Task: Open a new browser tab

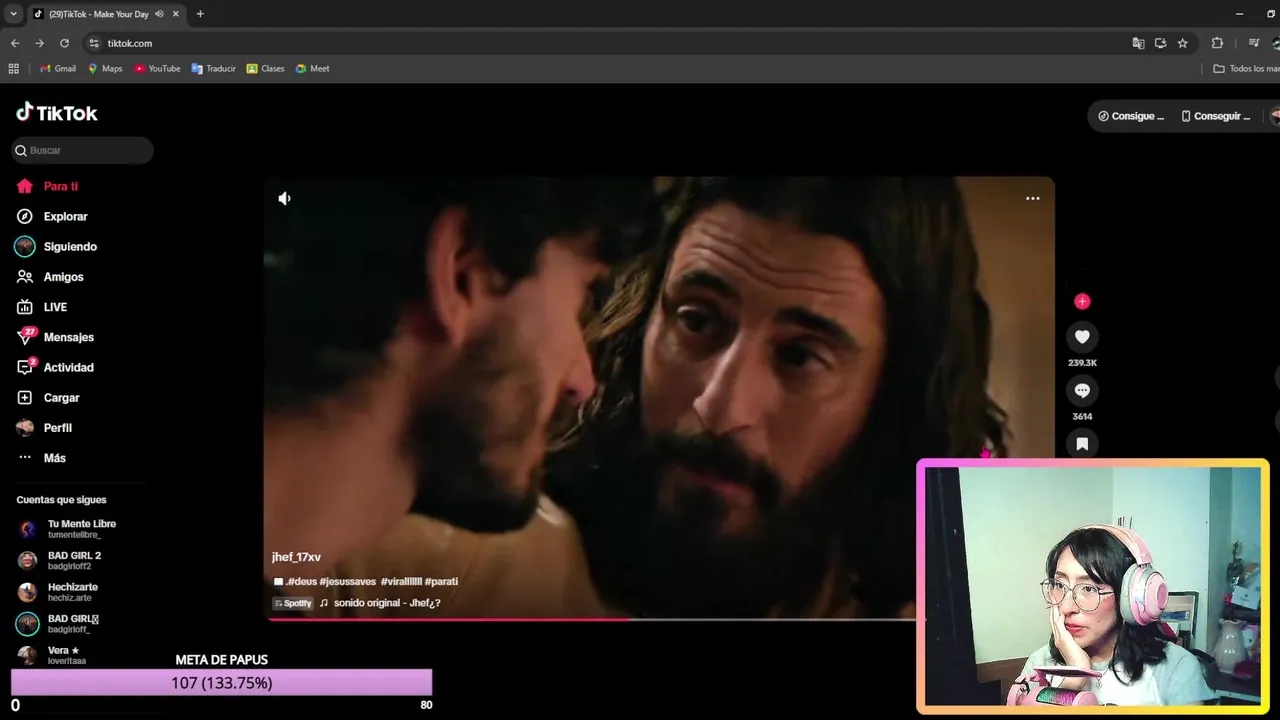Action: click(200, 14)
